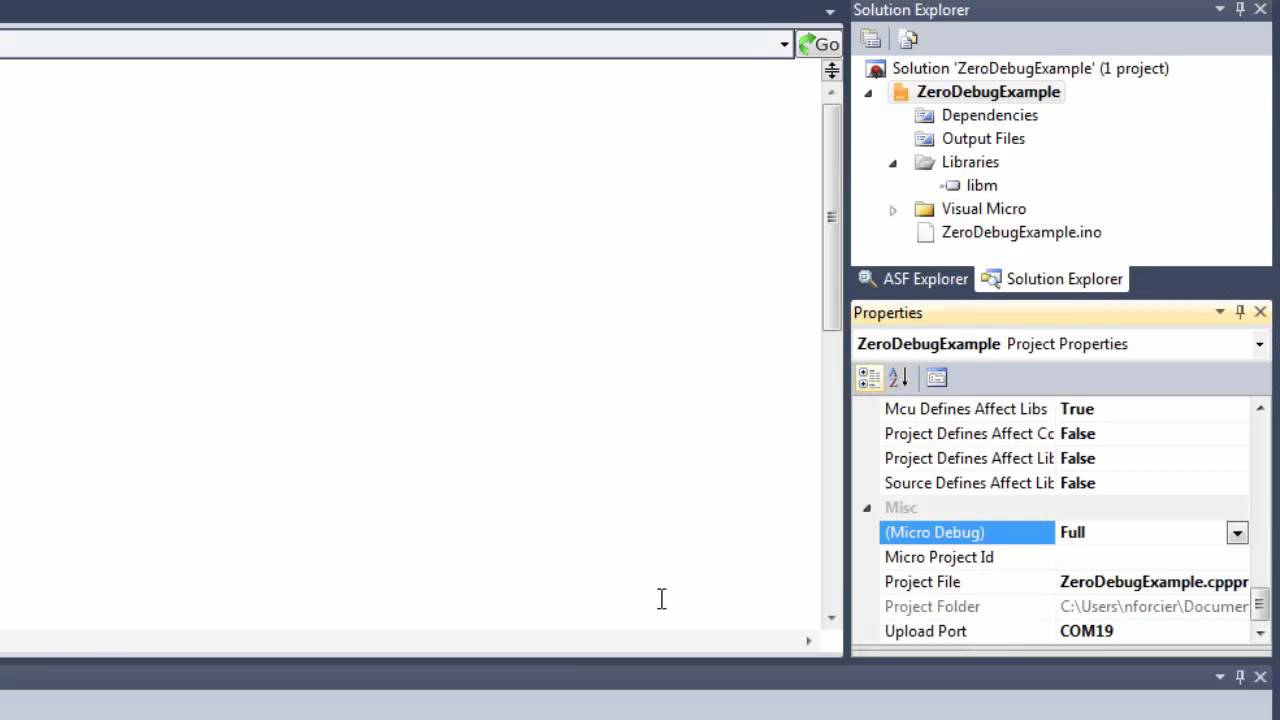
Task: Select the Project File property label
Action: click(x=922, y=582)
